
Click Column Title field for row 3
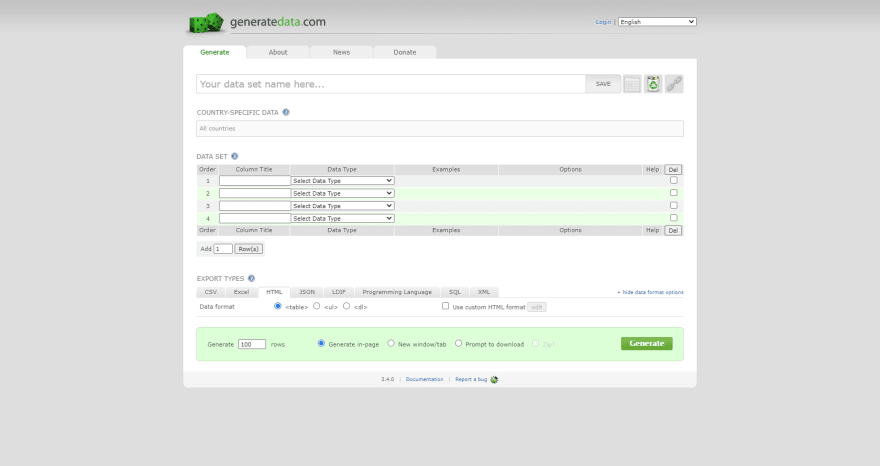point(255,206)
